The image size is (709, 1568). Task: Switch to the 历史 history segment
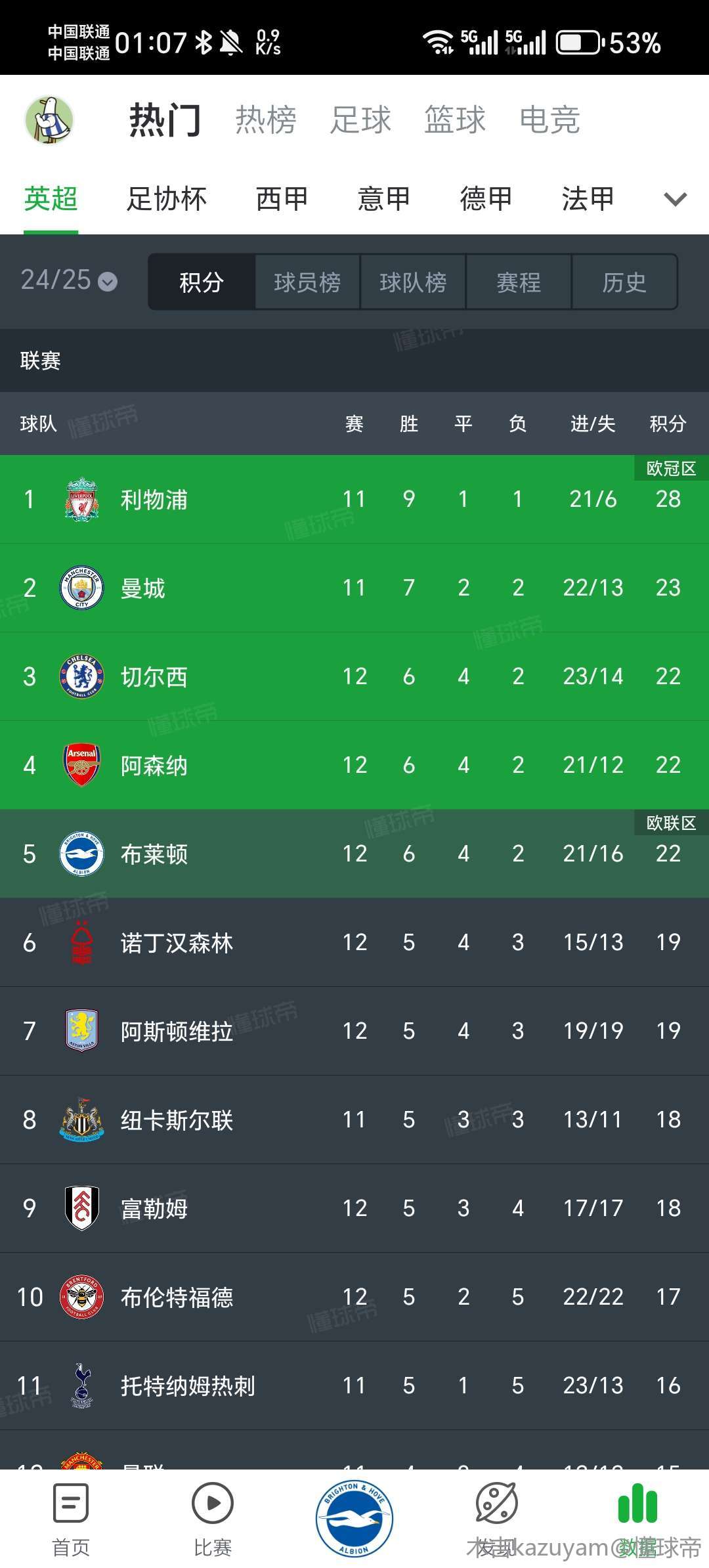(624, 282)
